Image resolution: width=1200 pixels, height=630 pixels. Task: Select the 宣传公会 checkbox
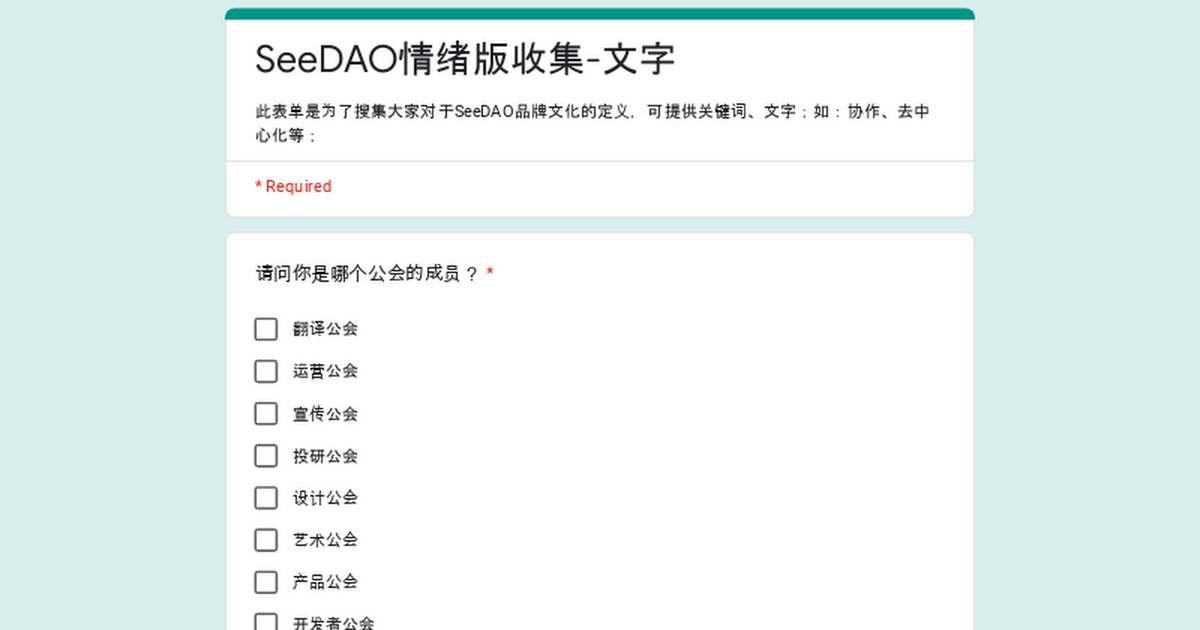(266, 413)
